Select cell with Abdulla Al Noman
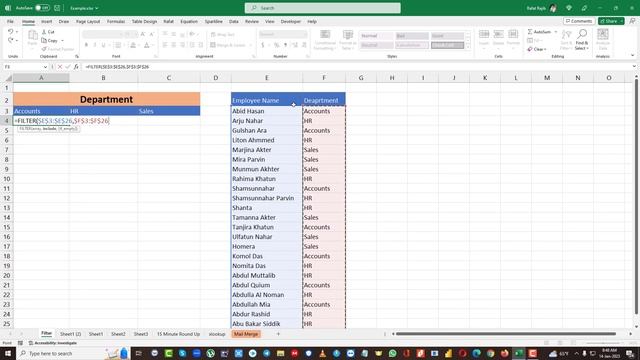The image size is (640, 360). coord(267,295)
